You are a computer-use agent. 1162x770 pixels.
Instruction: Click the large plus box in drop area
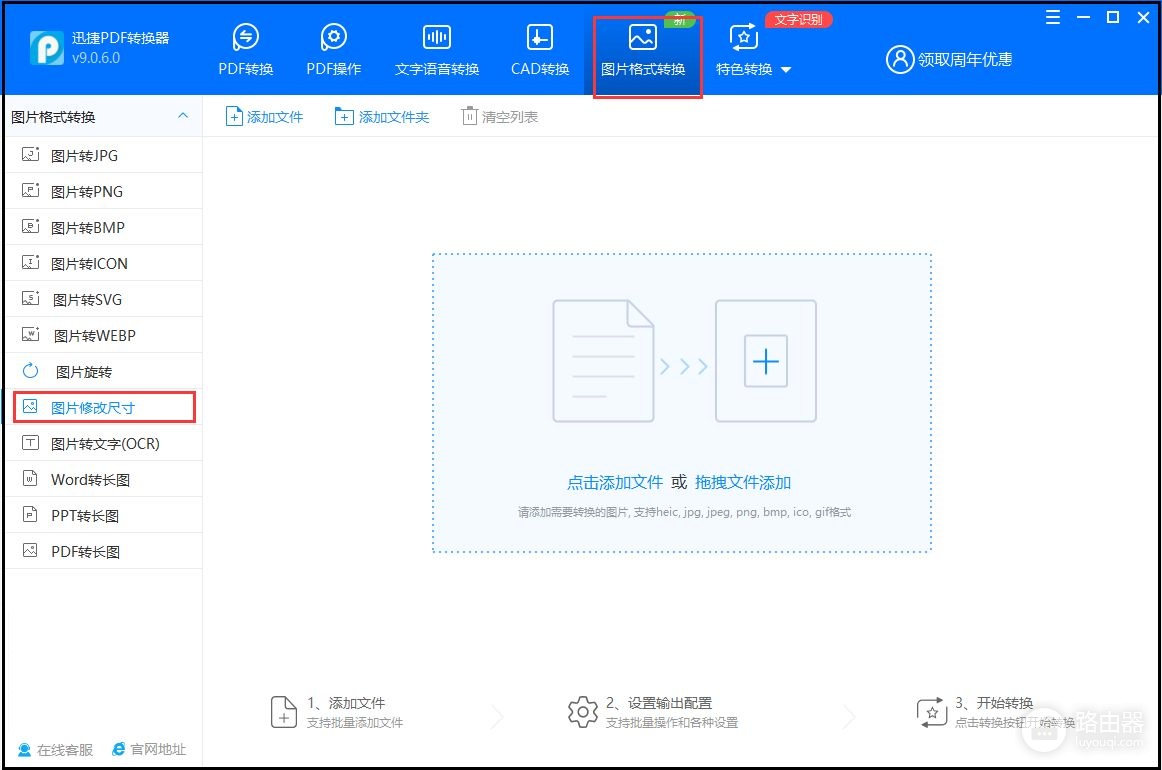[x=766, y=361]
